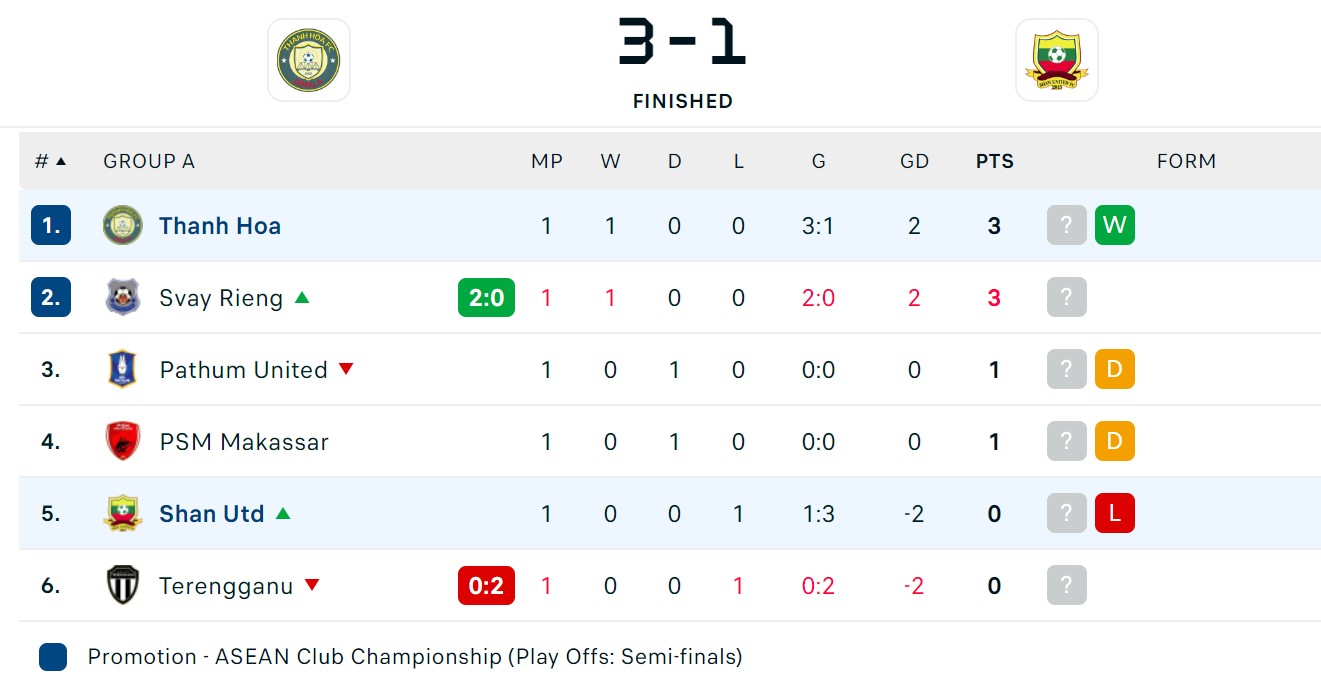
Task: Open Terengganu's live 0:2 score badge
Action: click(486, 585)
